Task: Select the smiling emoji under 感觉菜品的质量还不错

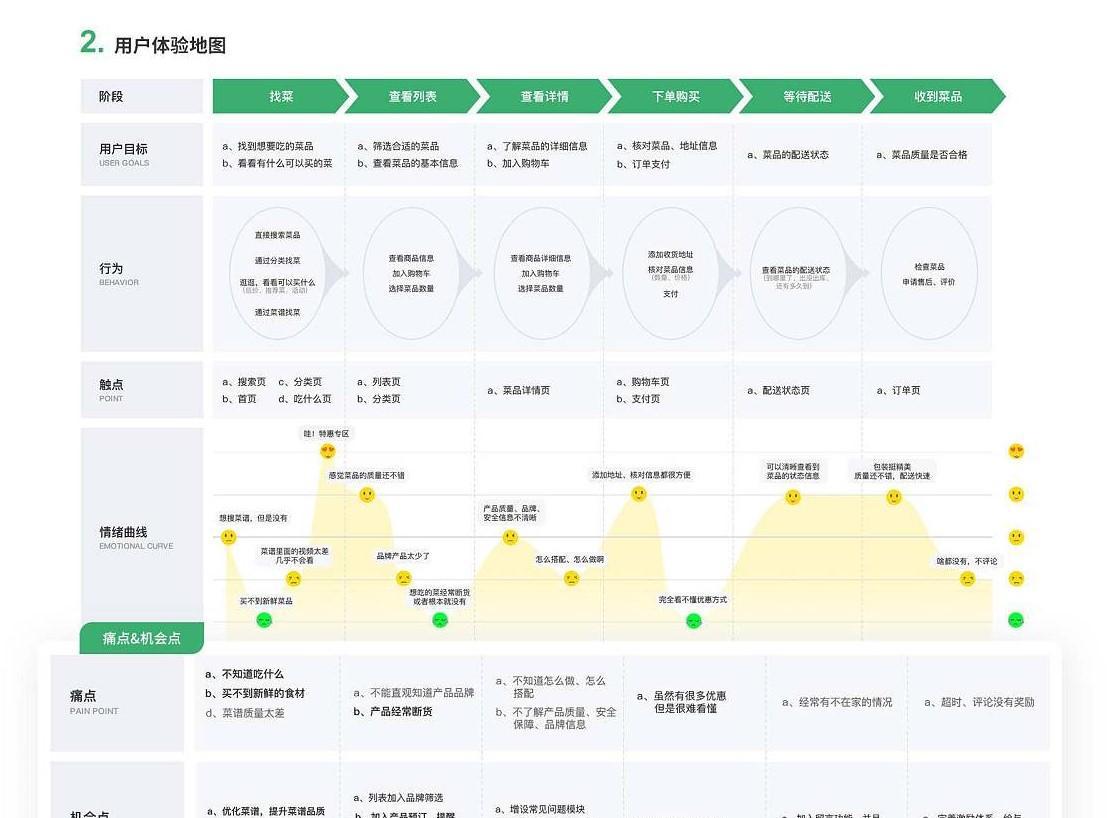Action: (367, 495)
